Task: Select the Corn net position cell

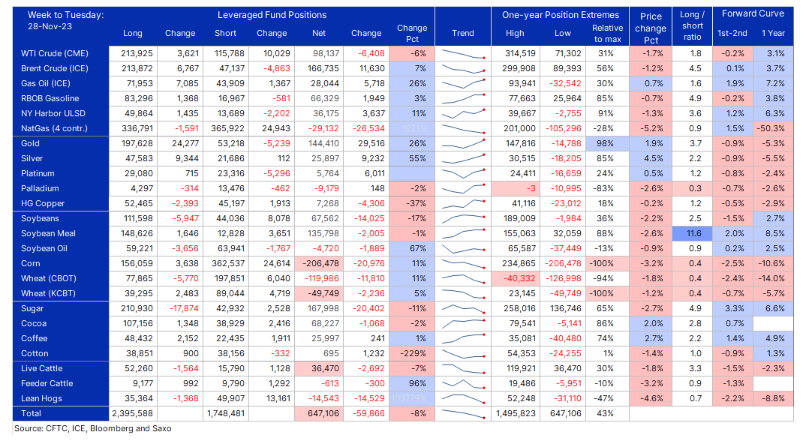Action: click(x=318, y=263)
